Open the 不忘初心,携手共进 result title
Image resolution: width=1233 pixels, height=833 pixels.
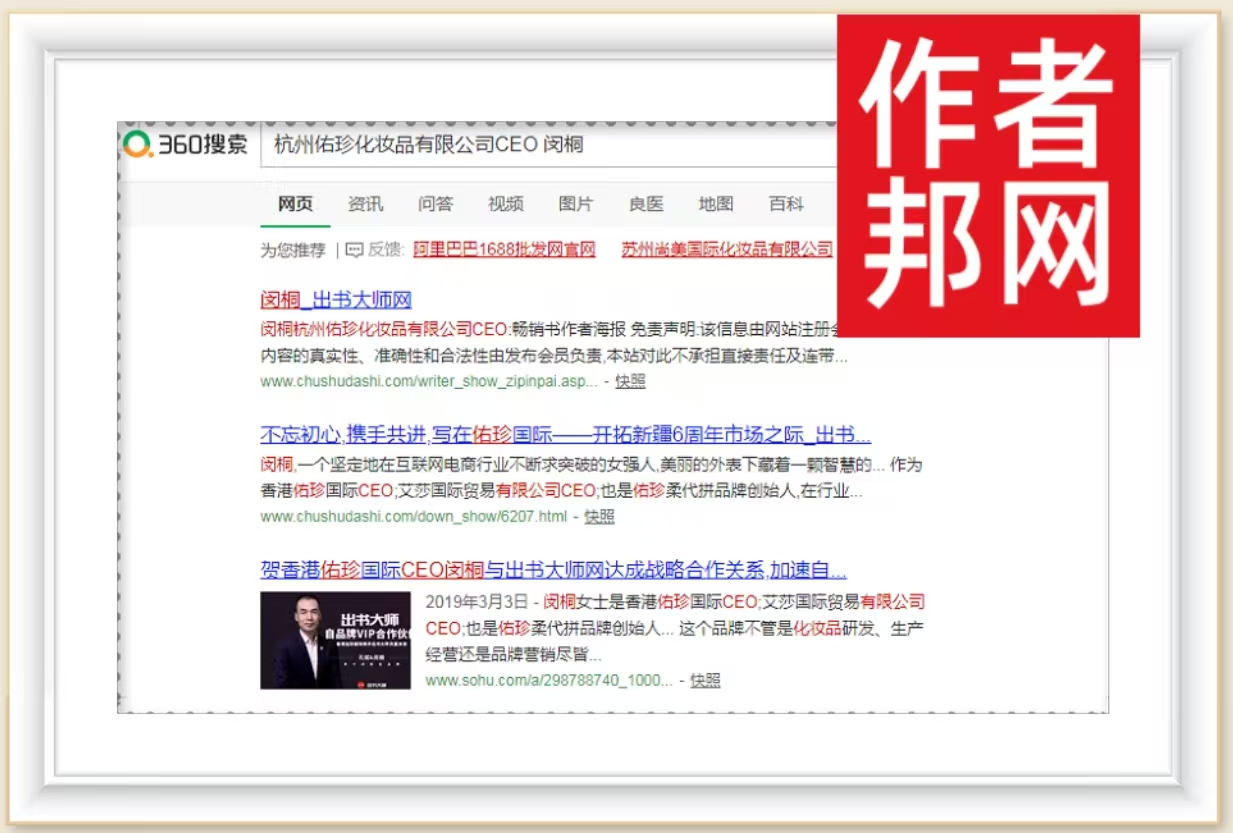pos(565,435)
